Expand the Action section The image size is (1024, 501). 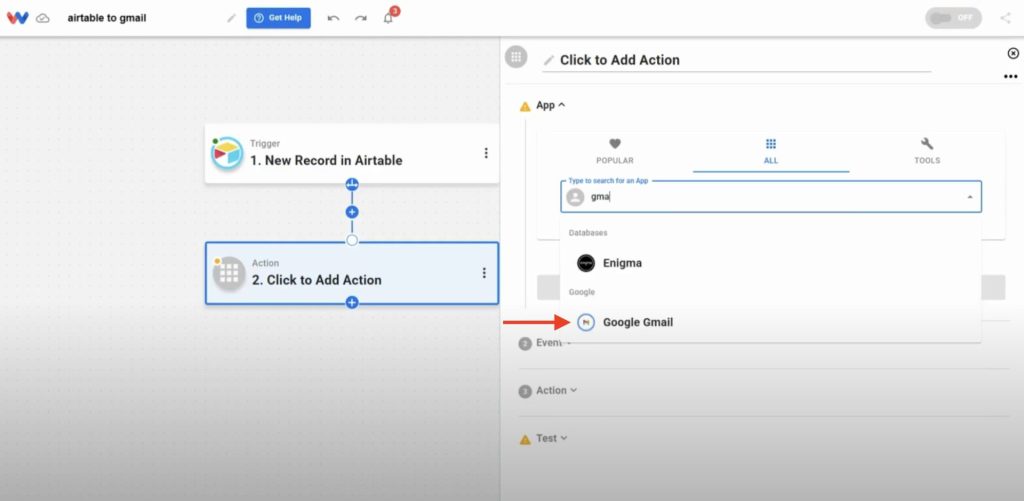point(556,391)
